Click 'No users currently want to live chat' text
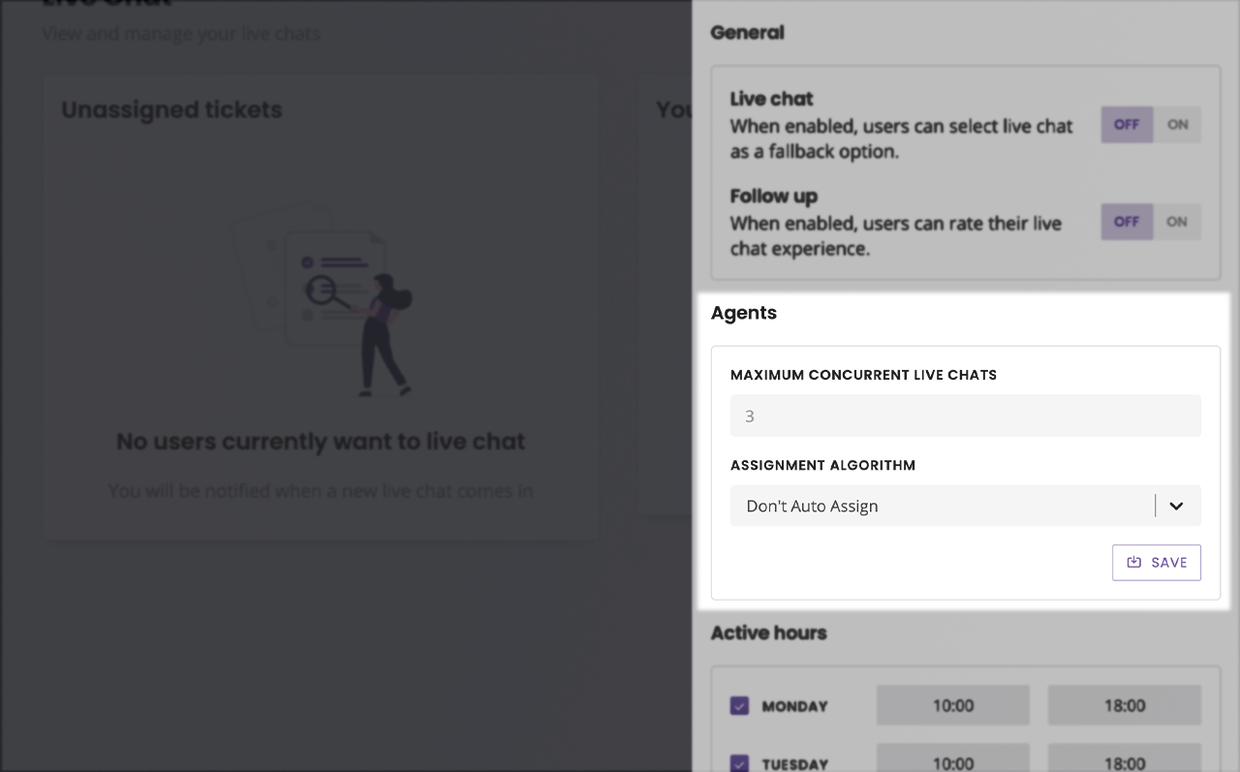 point(321,441)
